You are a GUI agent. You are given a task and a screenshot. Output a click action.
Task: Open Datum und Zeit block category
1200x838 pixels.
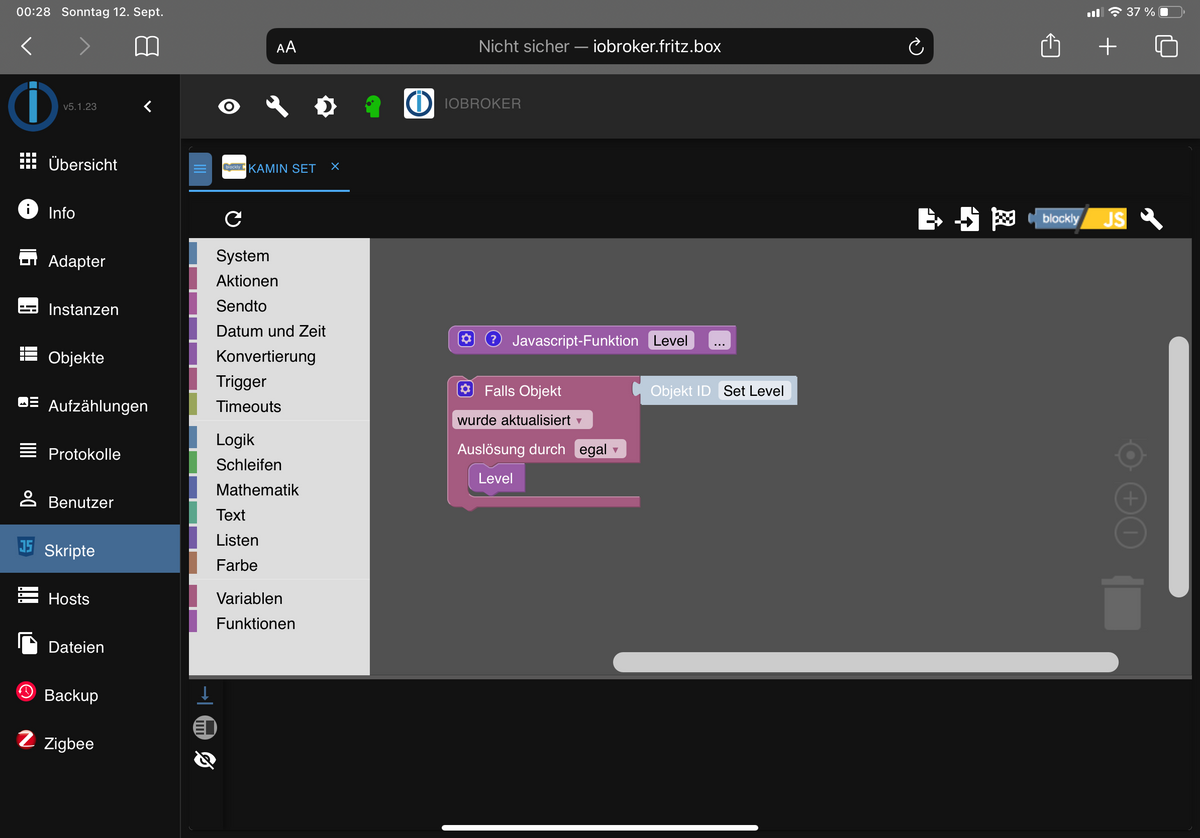279,331
